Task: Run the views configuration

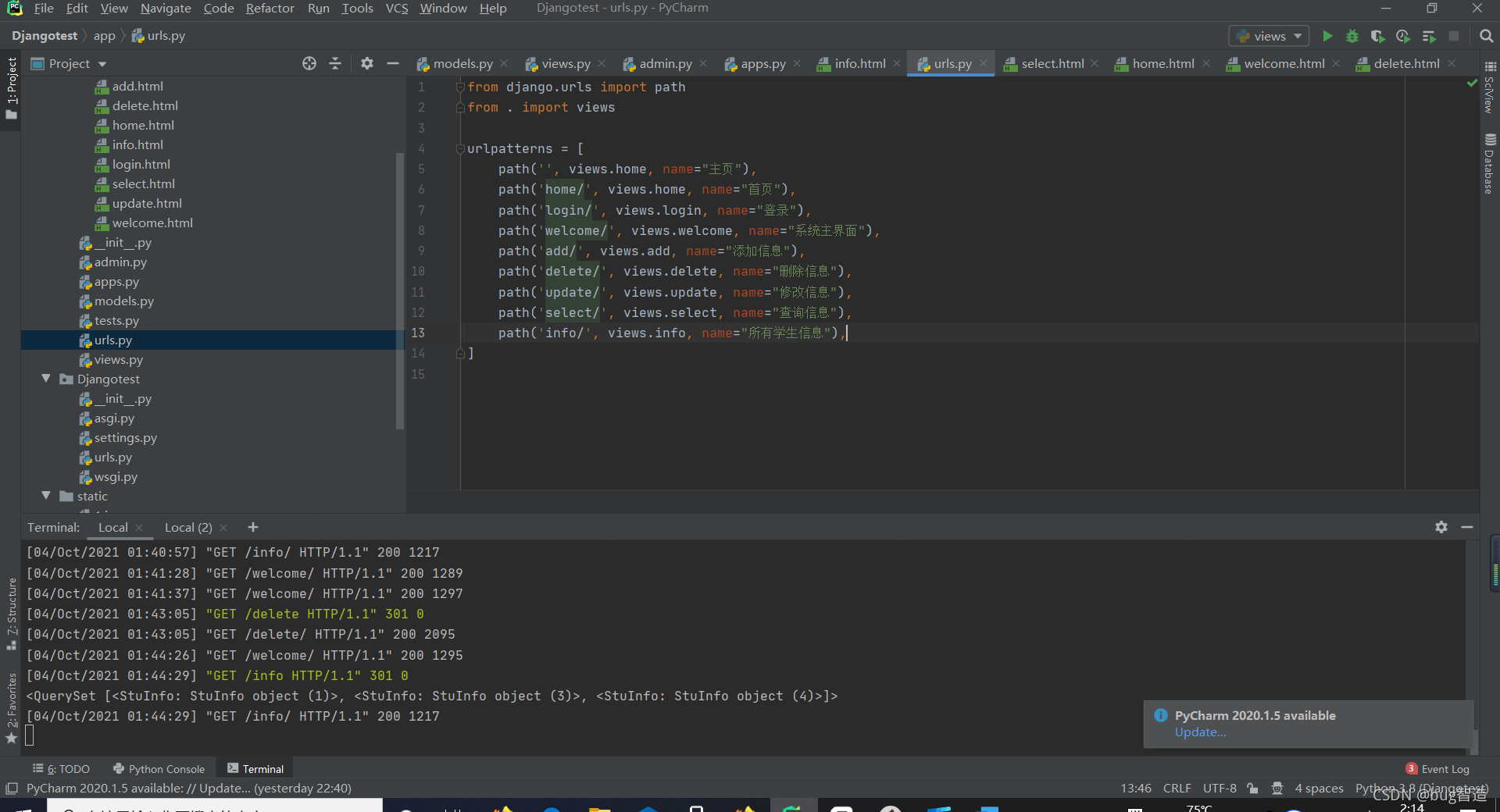Action: coord(1327,36)
